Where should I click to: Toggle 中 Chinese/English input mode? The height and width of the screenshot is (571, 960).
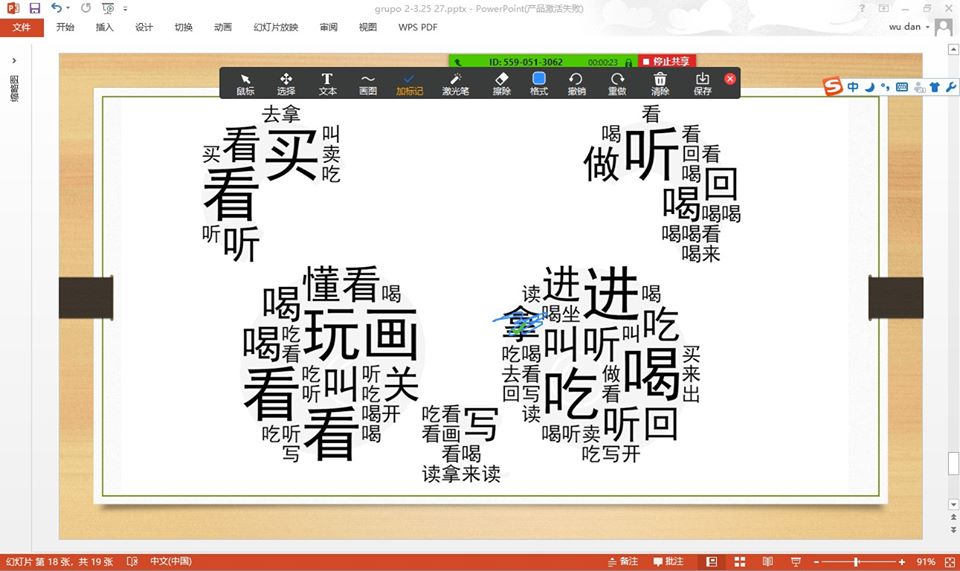pos(853,87)
